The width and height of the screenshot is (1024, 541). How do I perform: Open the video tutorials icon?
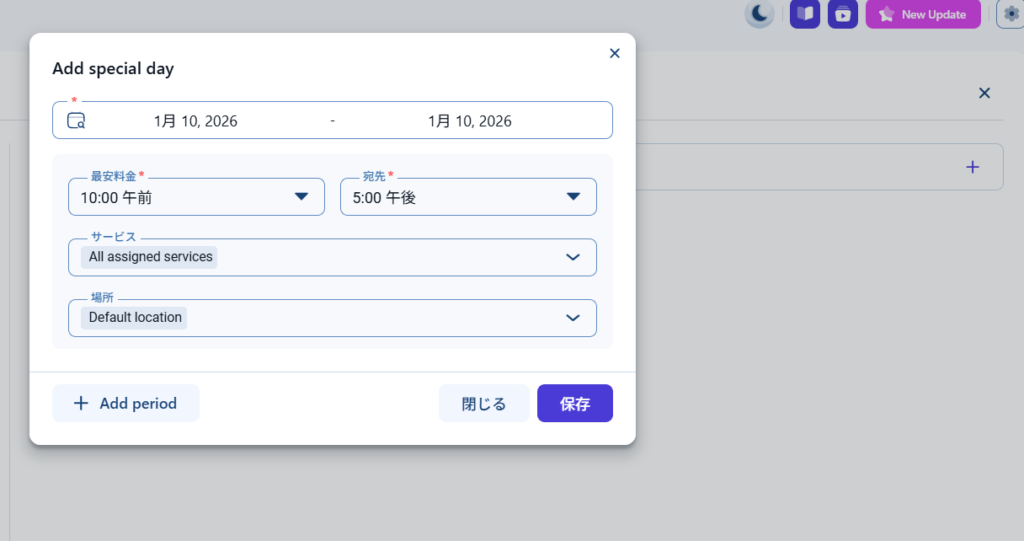coord(843,14)
